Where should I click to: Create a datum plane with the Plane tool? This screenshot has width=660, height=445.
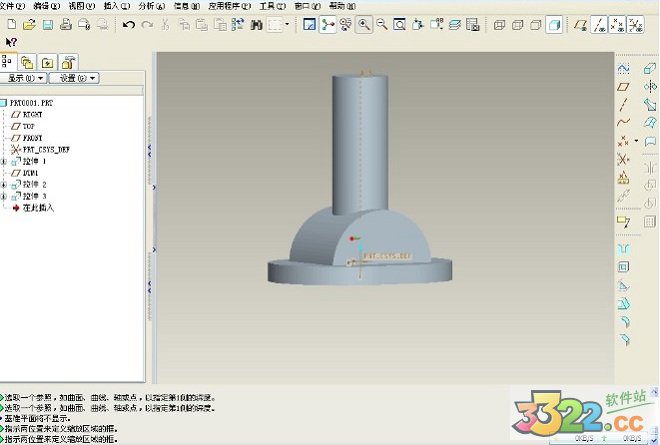coord(623,87)
